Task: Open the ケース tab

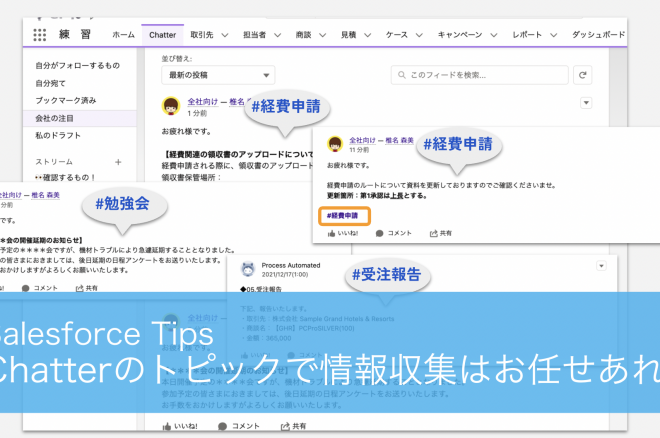Action: click(x=397, y=35)
